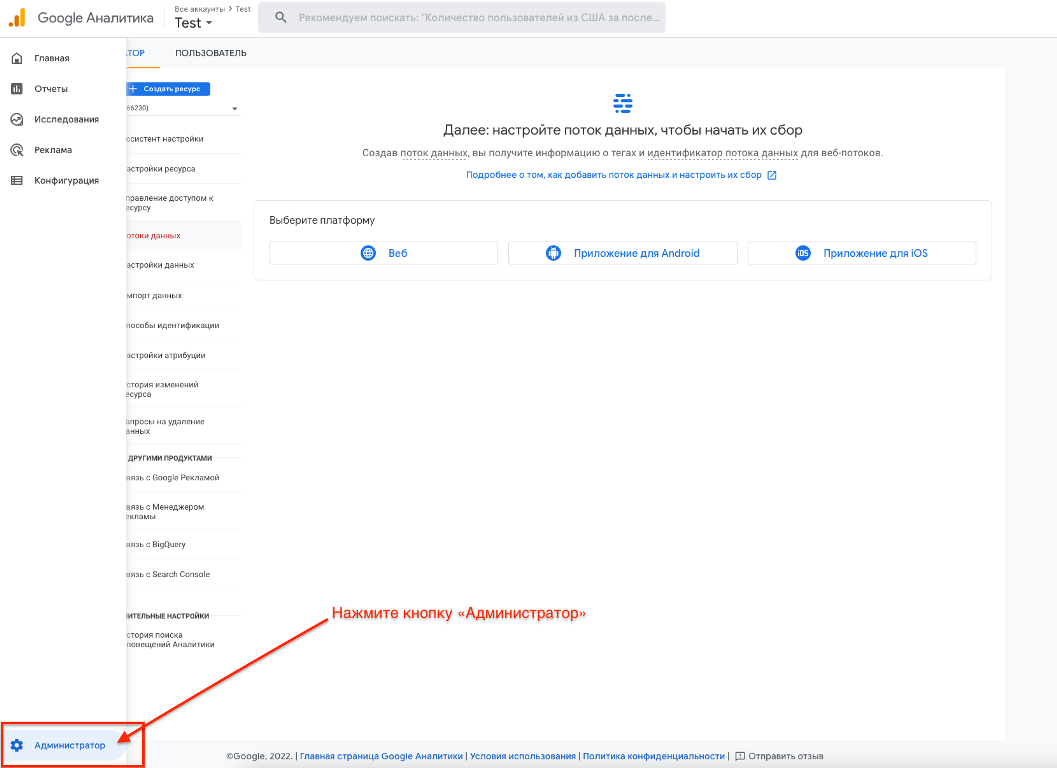Open the Реклама advertising icon
This screenshot has width=1057, height=768.
coord(17,150)
